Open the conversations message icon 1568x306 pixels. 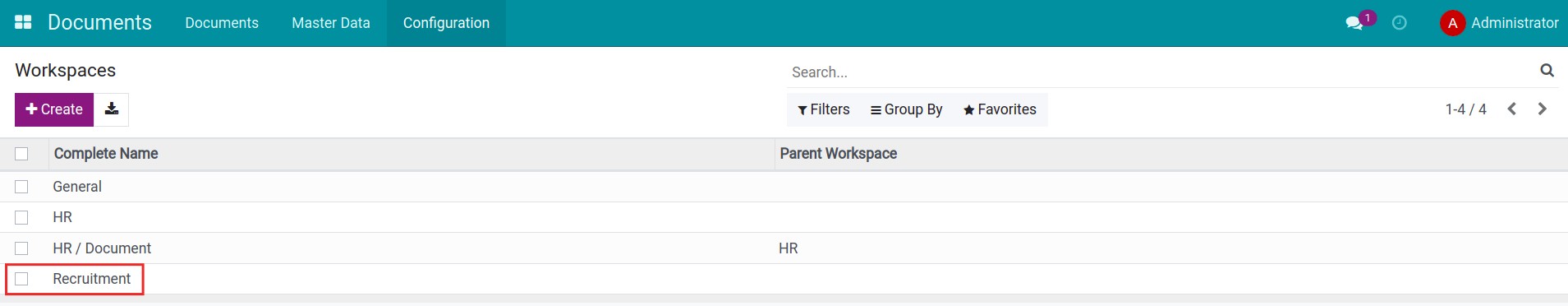point(1354,23)
